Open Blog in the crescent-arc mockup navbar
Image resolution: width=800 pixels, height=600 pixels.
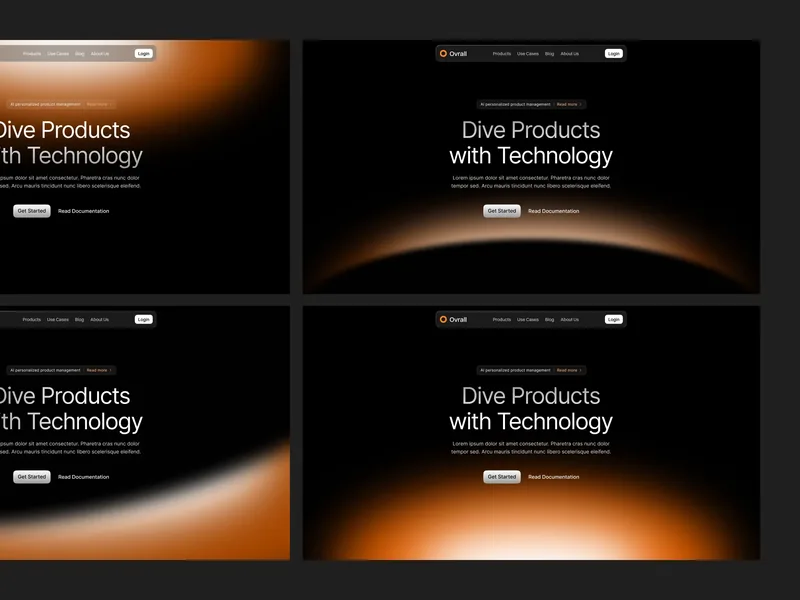click(x=549, y=54)
